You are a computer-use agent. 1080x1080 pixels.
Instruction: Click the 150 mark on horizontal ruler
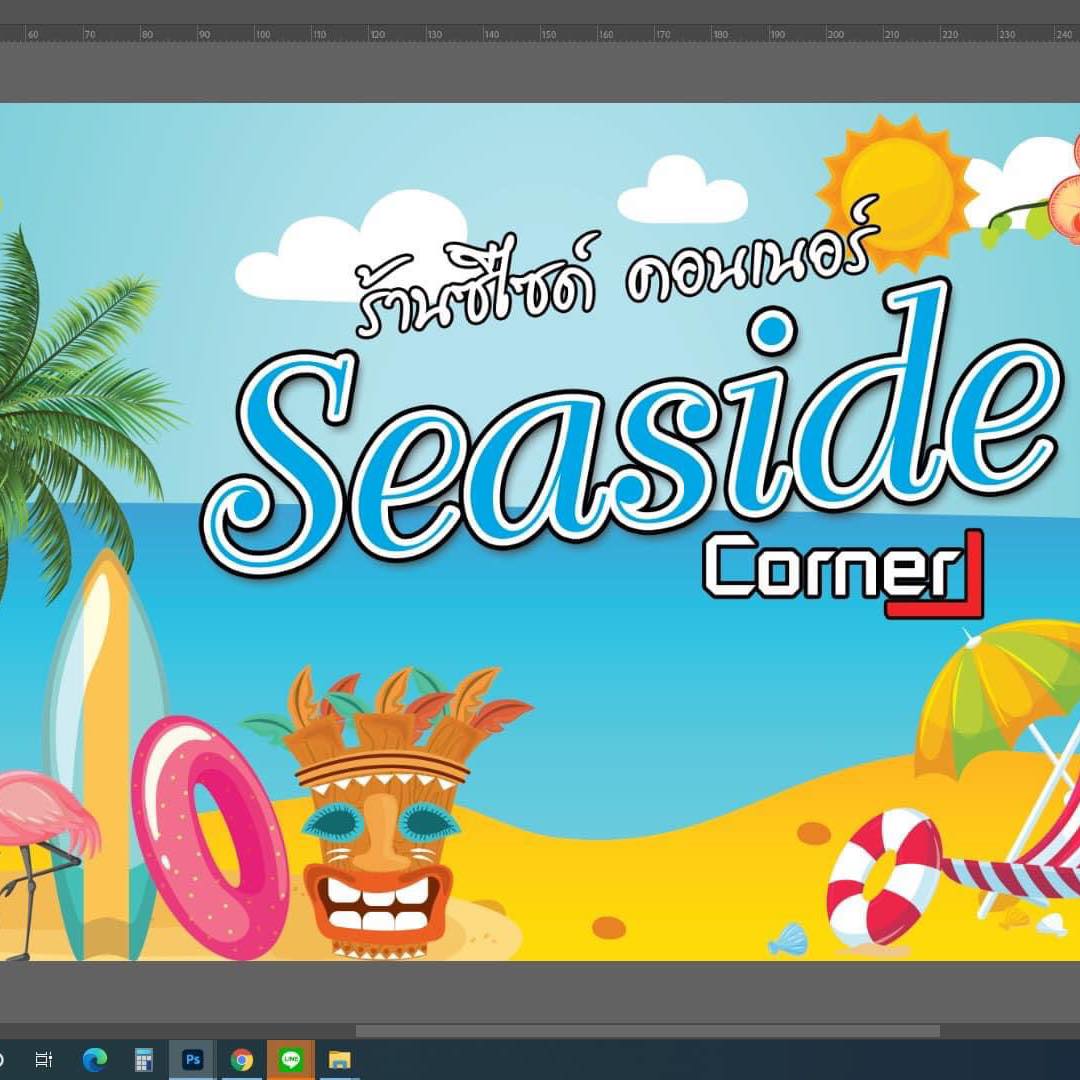tap(548, 34)
